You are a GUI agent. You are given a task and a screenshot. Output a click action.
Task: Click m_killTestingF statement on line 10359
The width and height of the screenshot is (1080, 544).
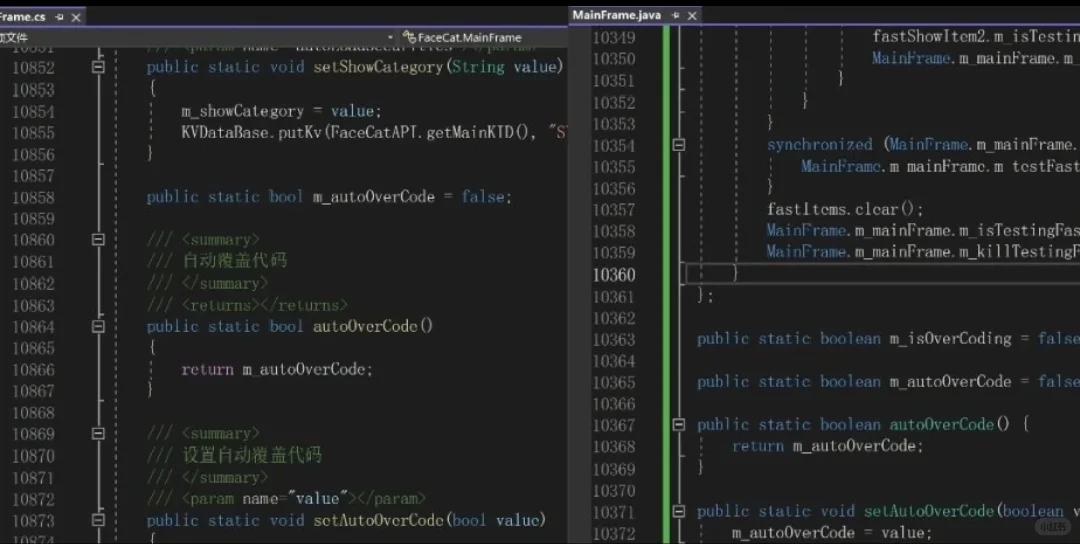tap(923, 252)
